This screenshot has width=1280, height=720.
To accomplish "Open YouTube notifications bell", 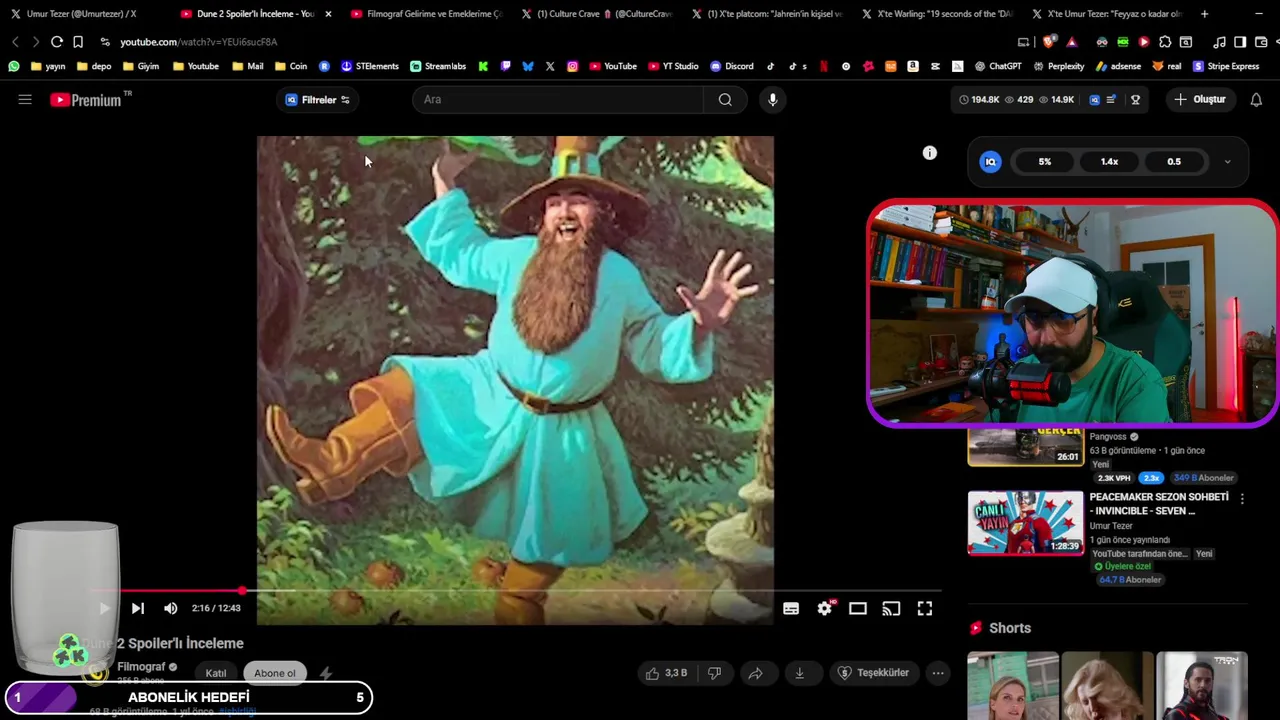I will point(1256,100).
